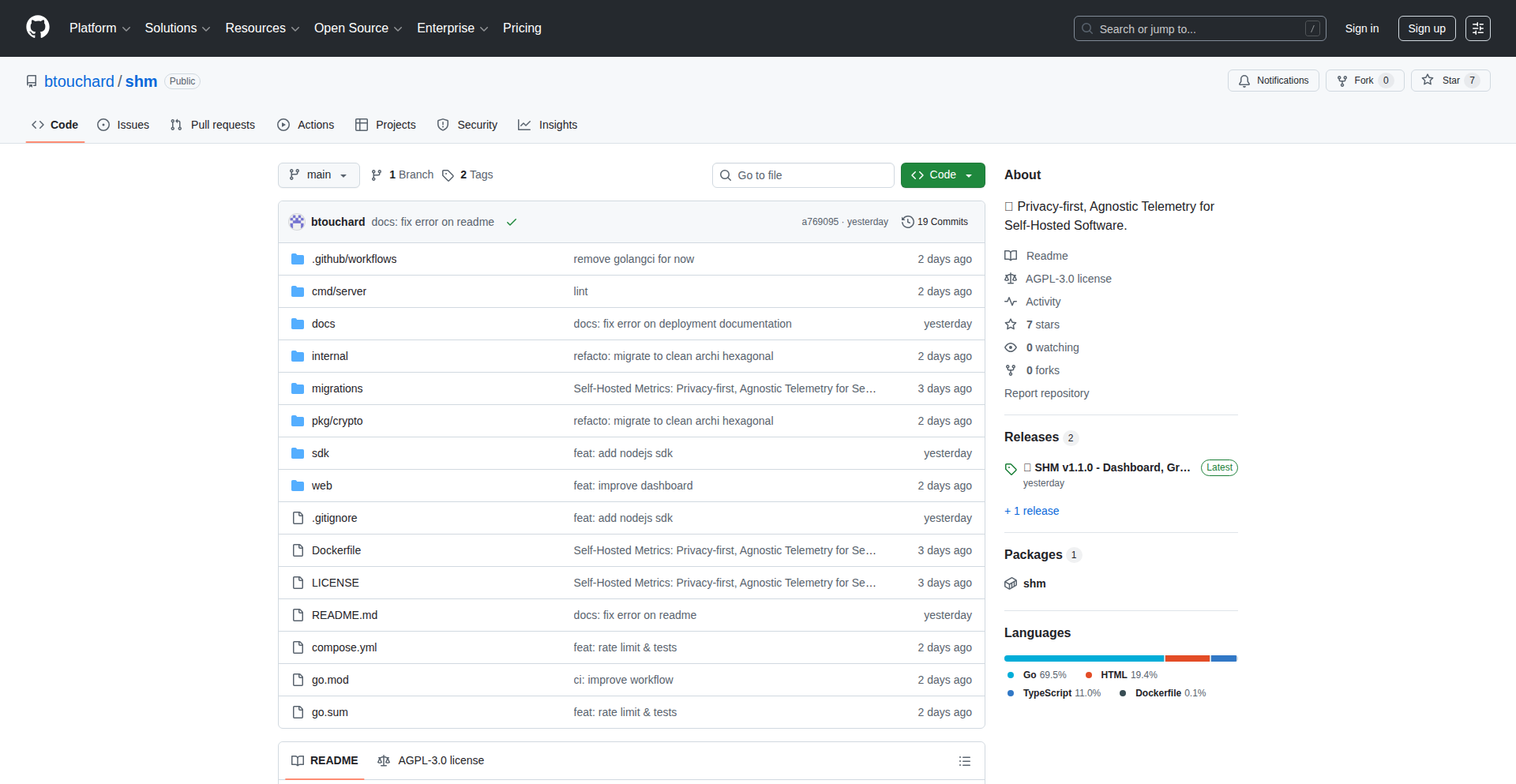Open the Insights tab
Image resolution: width=1516 pixels, height=784 pixels.
point(548,125)
